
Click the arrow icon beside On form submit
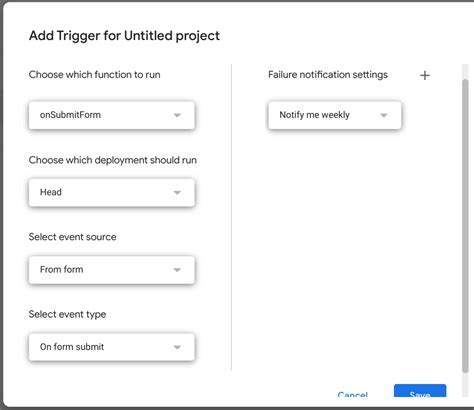(x=177, y=347)
